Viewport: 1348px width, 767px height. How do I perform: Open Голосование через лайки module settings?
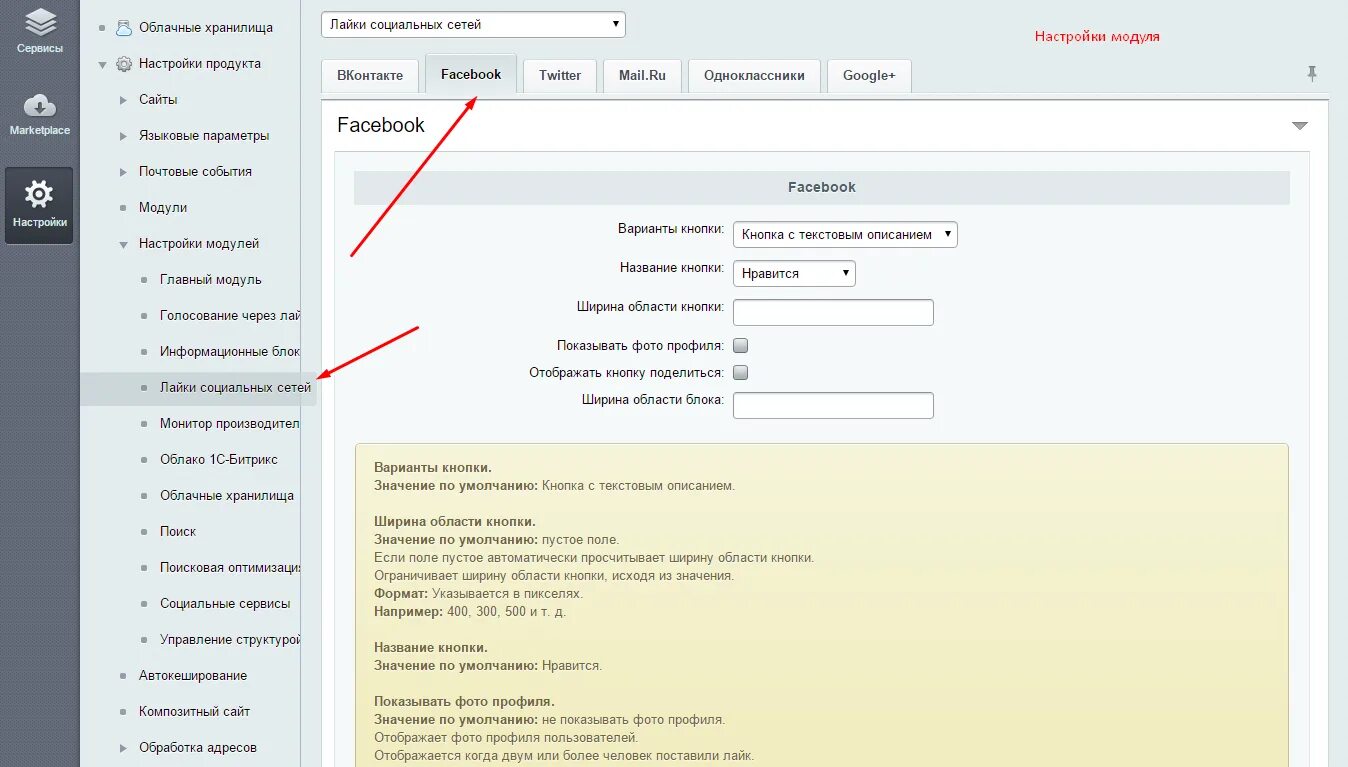click(x=230, y=315)
